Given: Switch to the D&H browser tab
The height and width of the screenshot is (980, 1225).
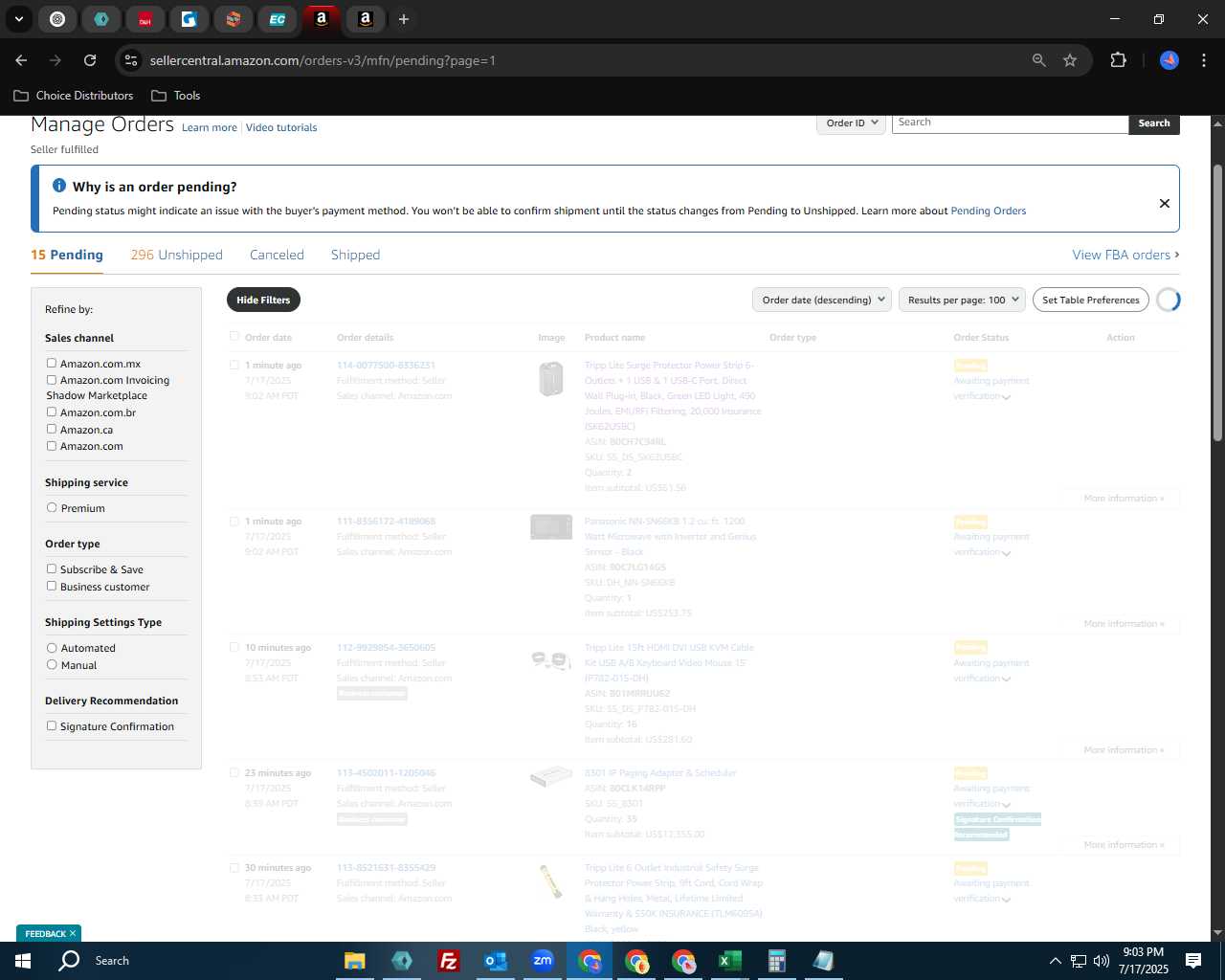Looking at the screenshot, I should (x=145, y=19).
